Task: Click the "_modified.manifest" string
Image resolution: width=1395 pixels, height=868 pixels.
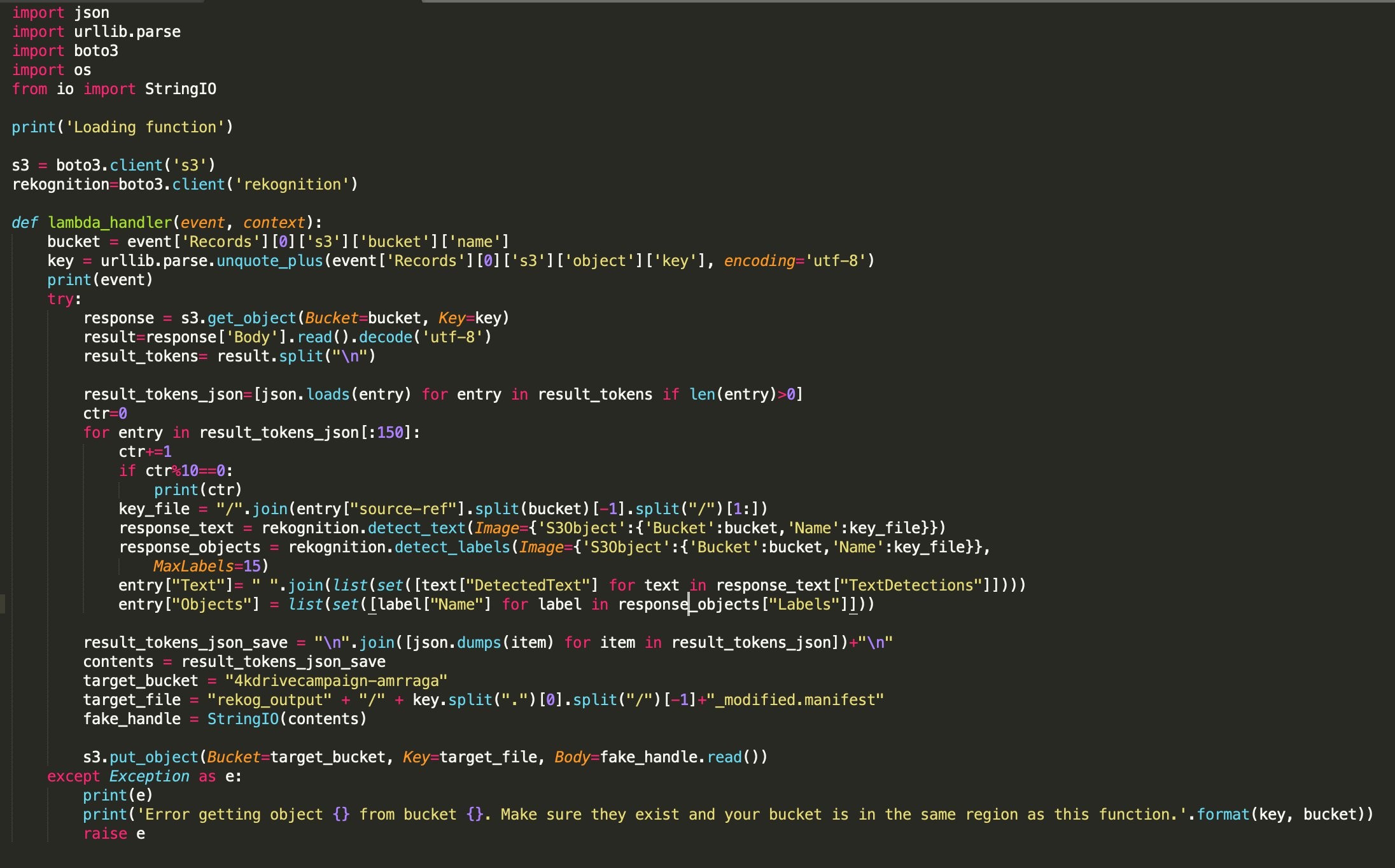Action: coord(795,700)
